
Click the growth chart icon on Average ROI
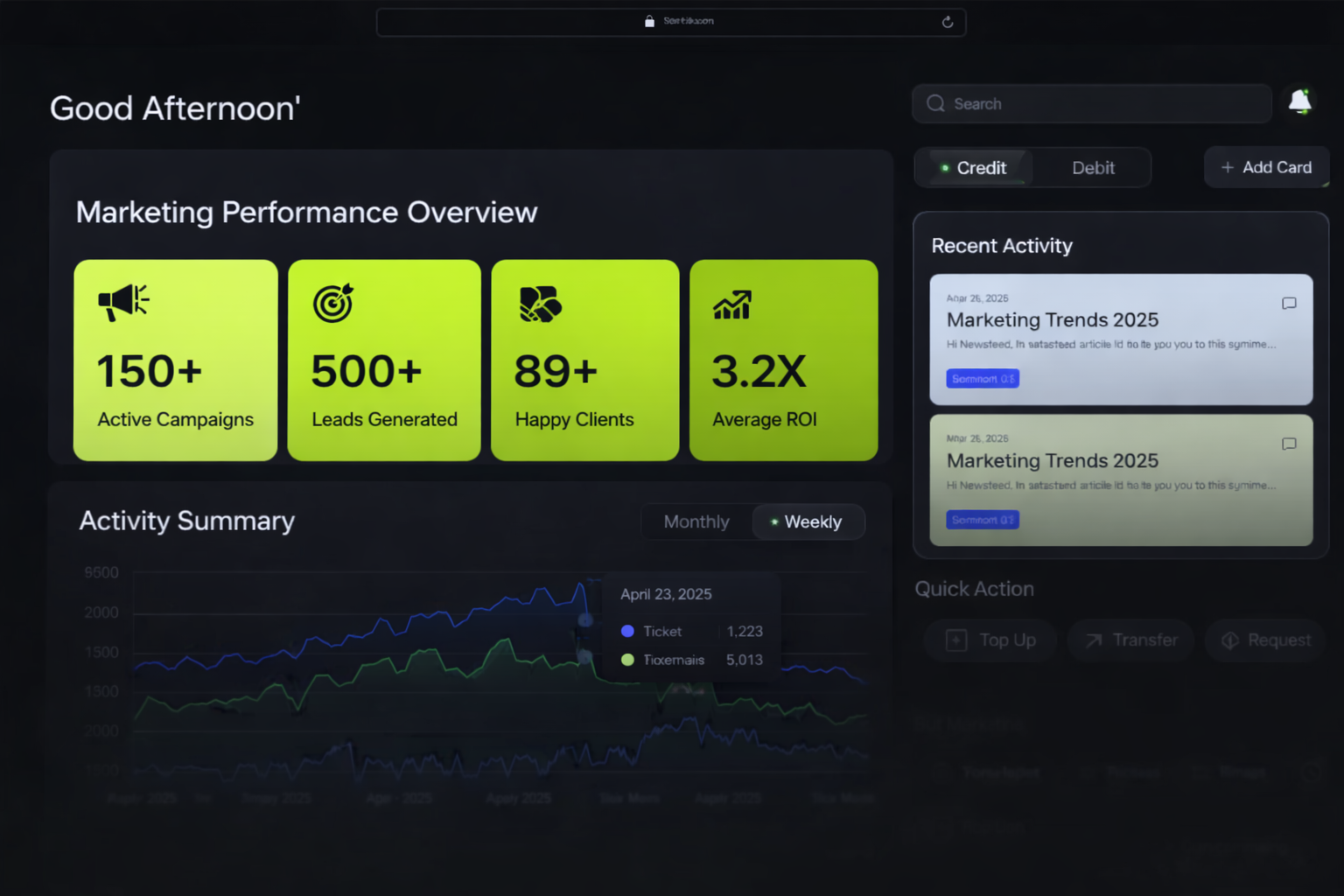click(x=732, y=304)
